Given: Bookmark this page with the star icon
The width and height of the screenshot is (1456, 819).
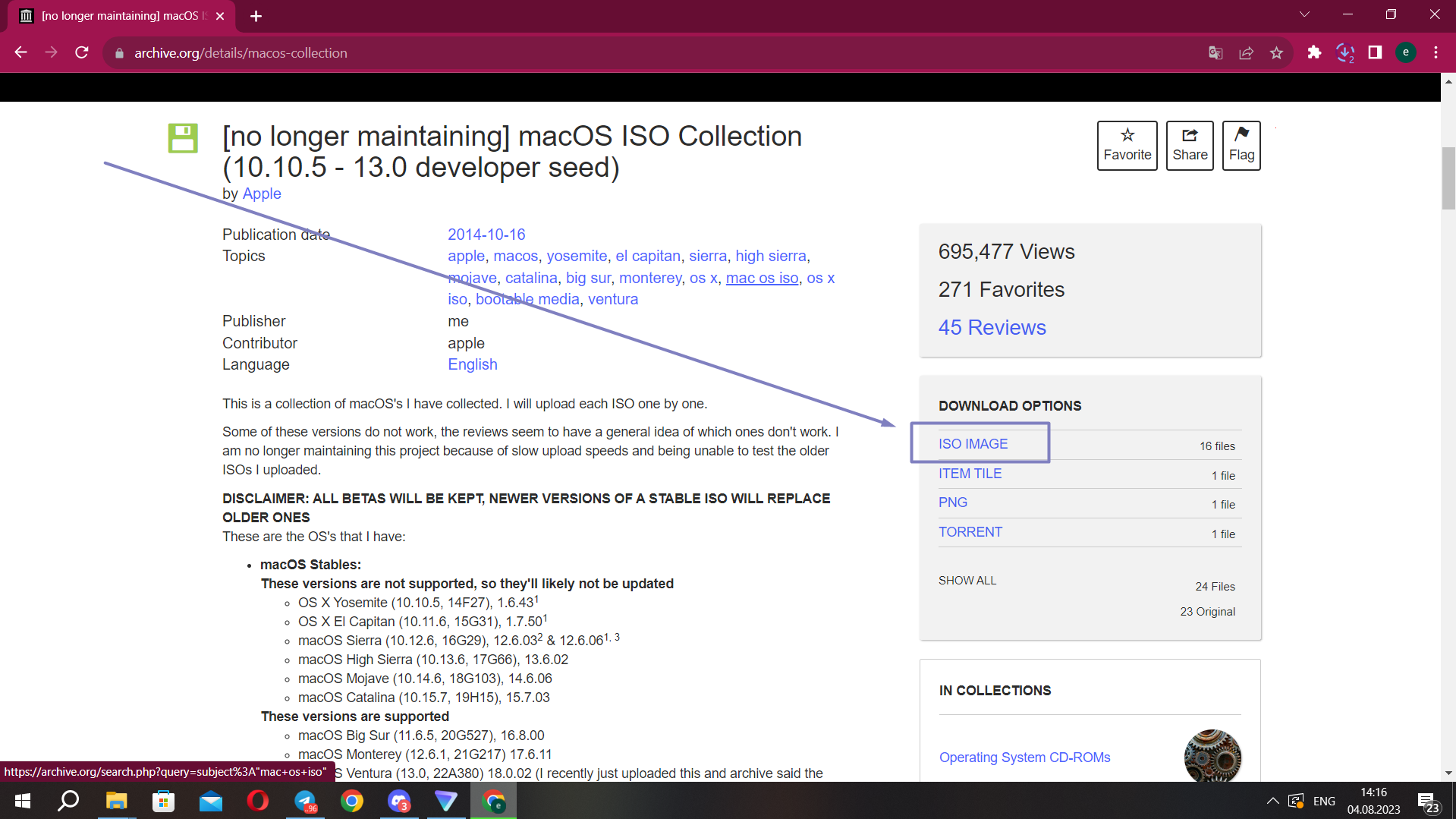Looking at the screenshot, I should (x=1276, y=52).
